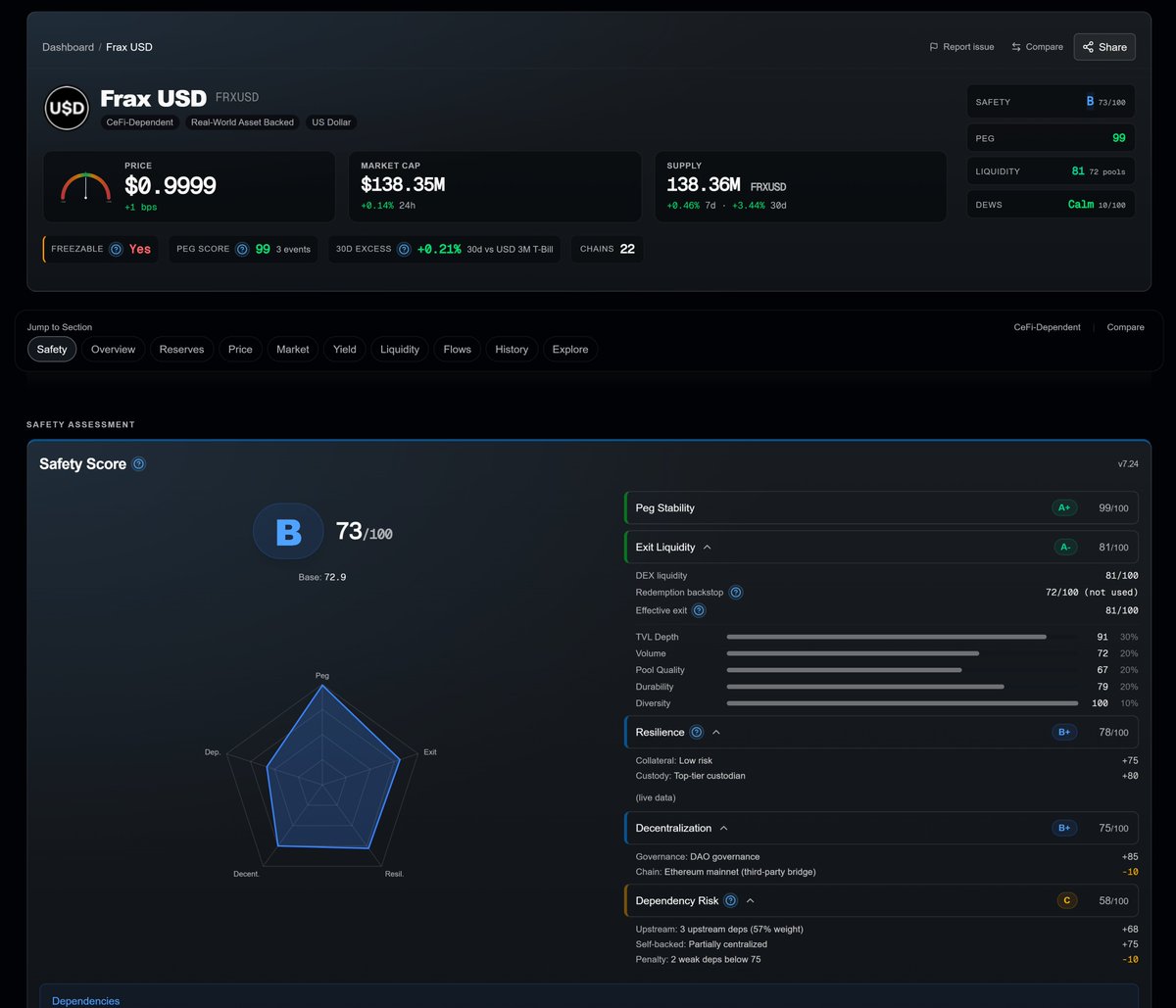This screenshot has width=1176, height=1008.
Task: Click the v7.24 version label
Action: click(x=1128, y=464)
